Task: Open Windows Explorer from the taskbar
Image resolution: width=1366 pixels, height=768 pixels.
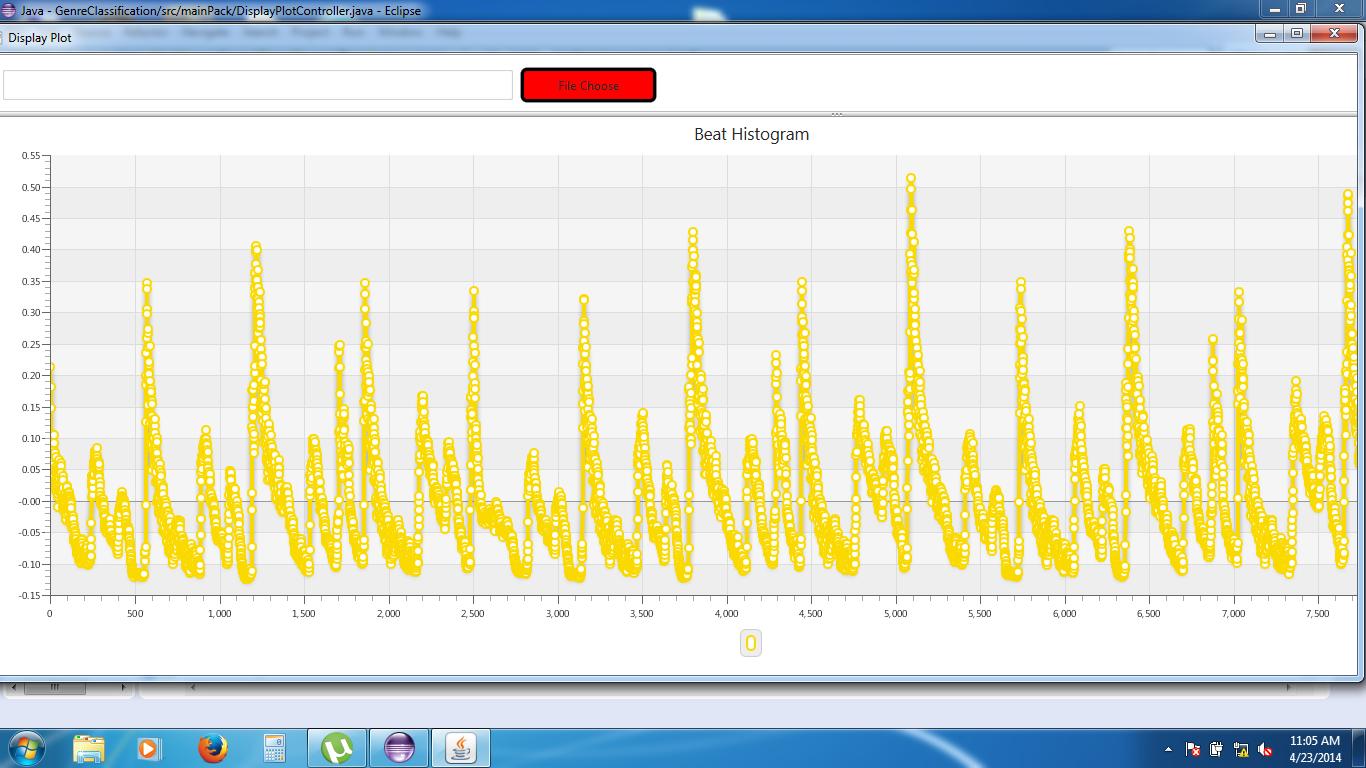Action: [x=89, y=748]
